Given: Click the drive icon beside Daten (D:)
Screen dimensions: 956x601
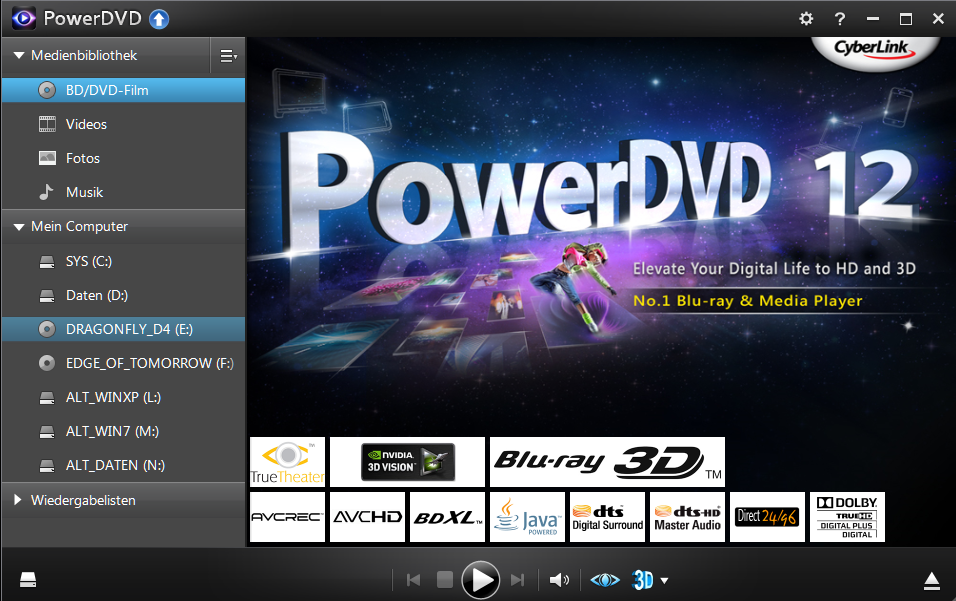Looking at the screenshot, I should (47, 296).
